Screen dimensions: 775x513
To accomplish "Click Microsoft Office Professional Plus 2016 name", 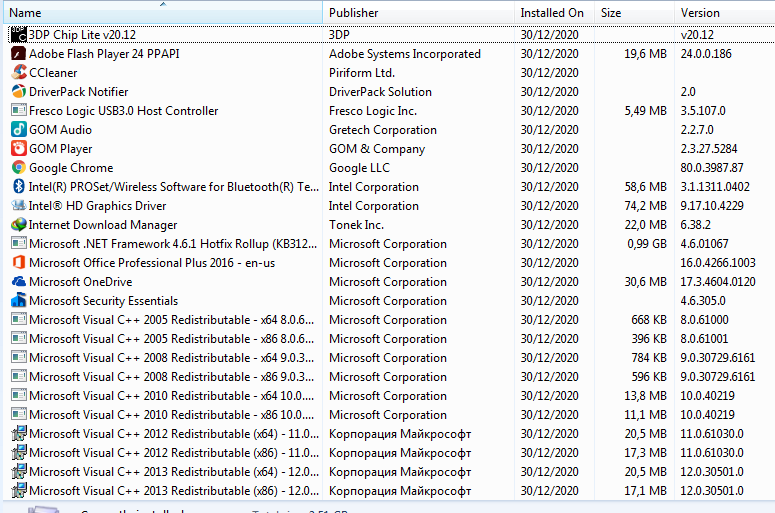I will click(x=152, y=263).
